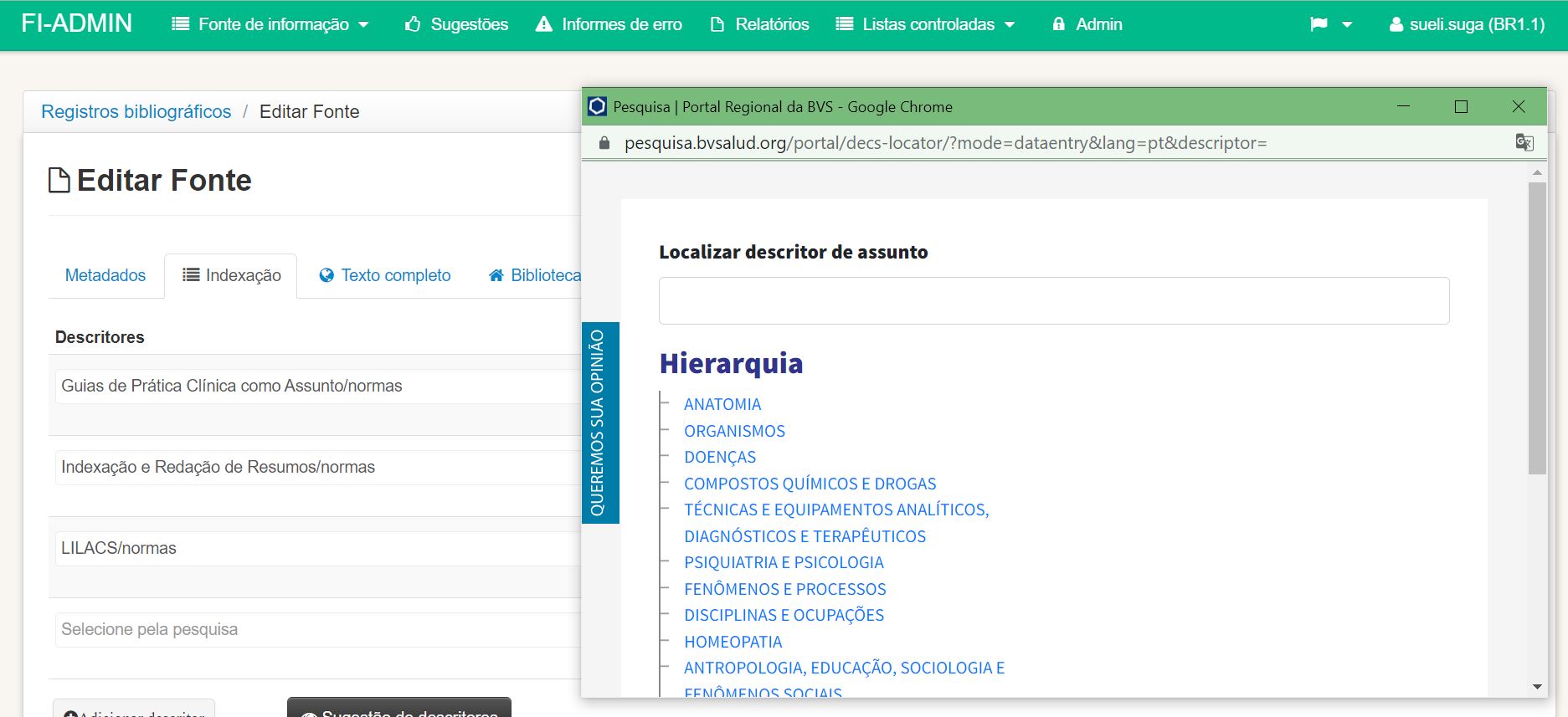
Task: Open DISCIPLINAS E OCUPAÇÕES link
Action: 784,615
